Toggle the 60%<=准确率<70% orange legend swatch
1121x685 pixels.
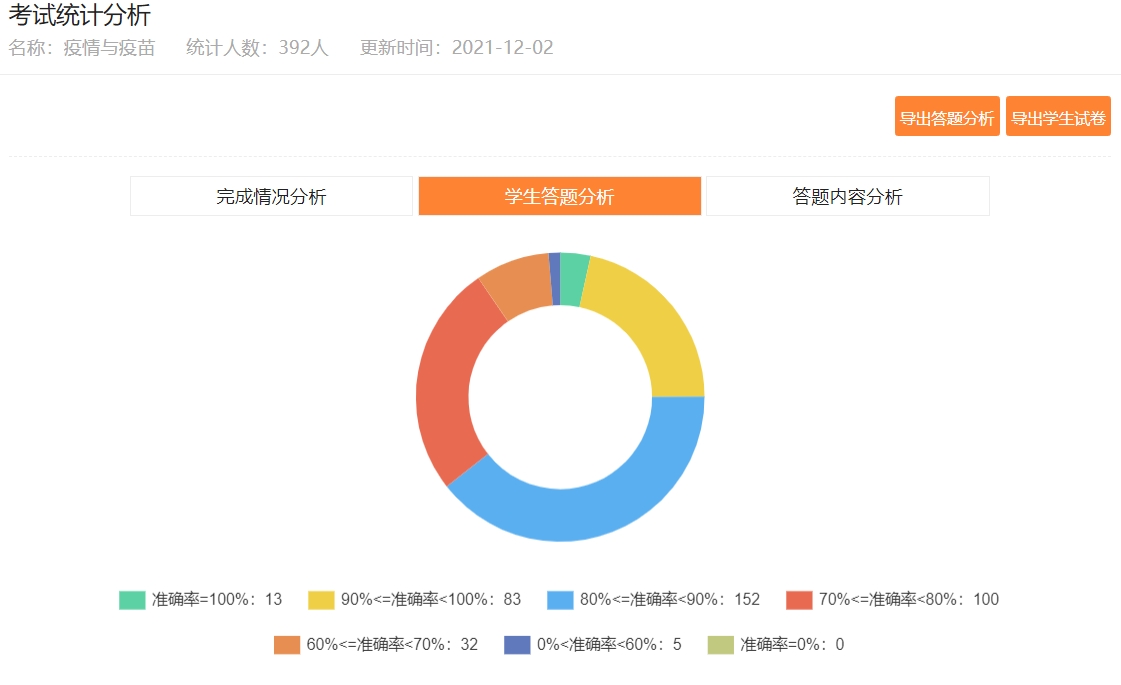[287, 645]
